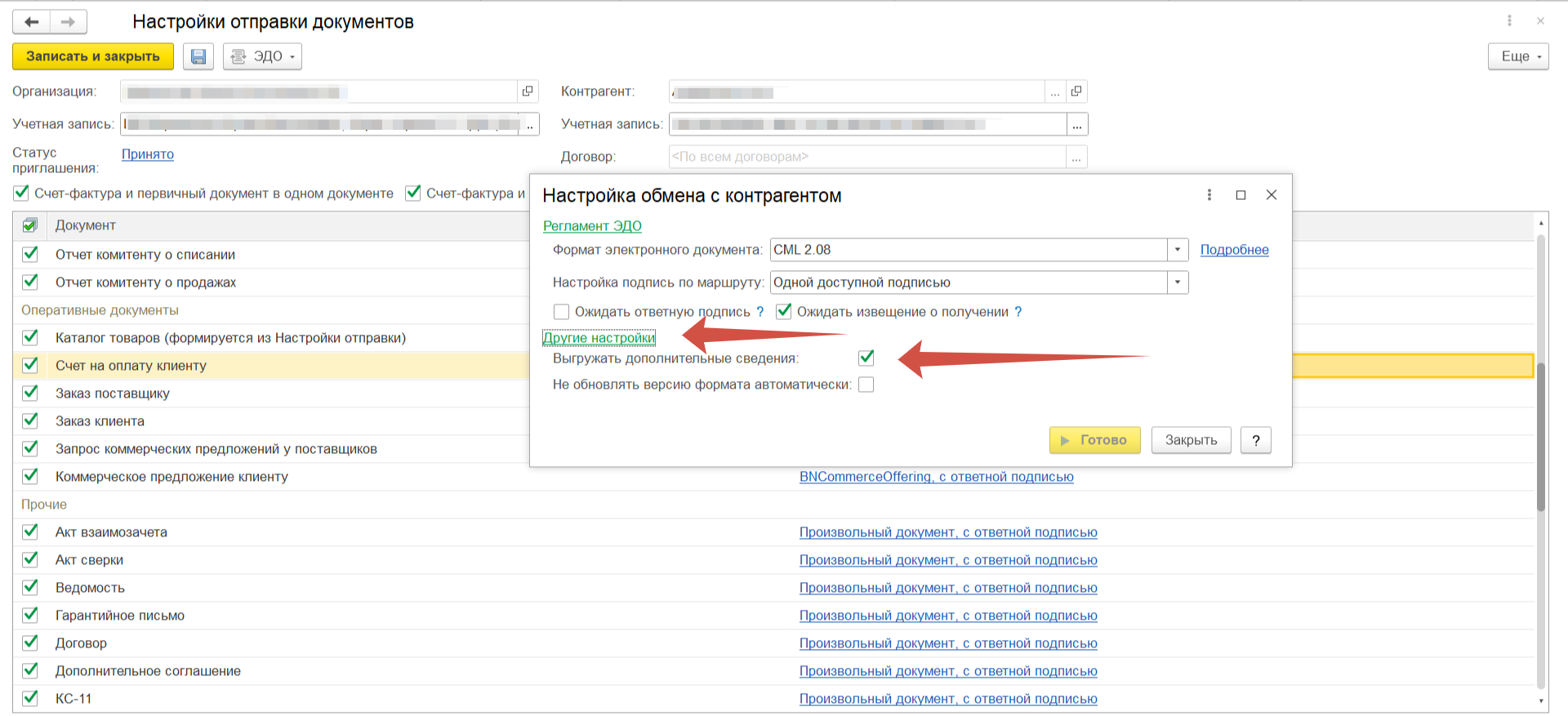This screenshot has width=1568, height=716.
Task: Check Не обновлять версию формата автоматически
Action: 866,385
